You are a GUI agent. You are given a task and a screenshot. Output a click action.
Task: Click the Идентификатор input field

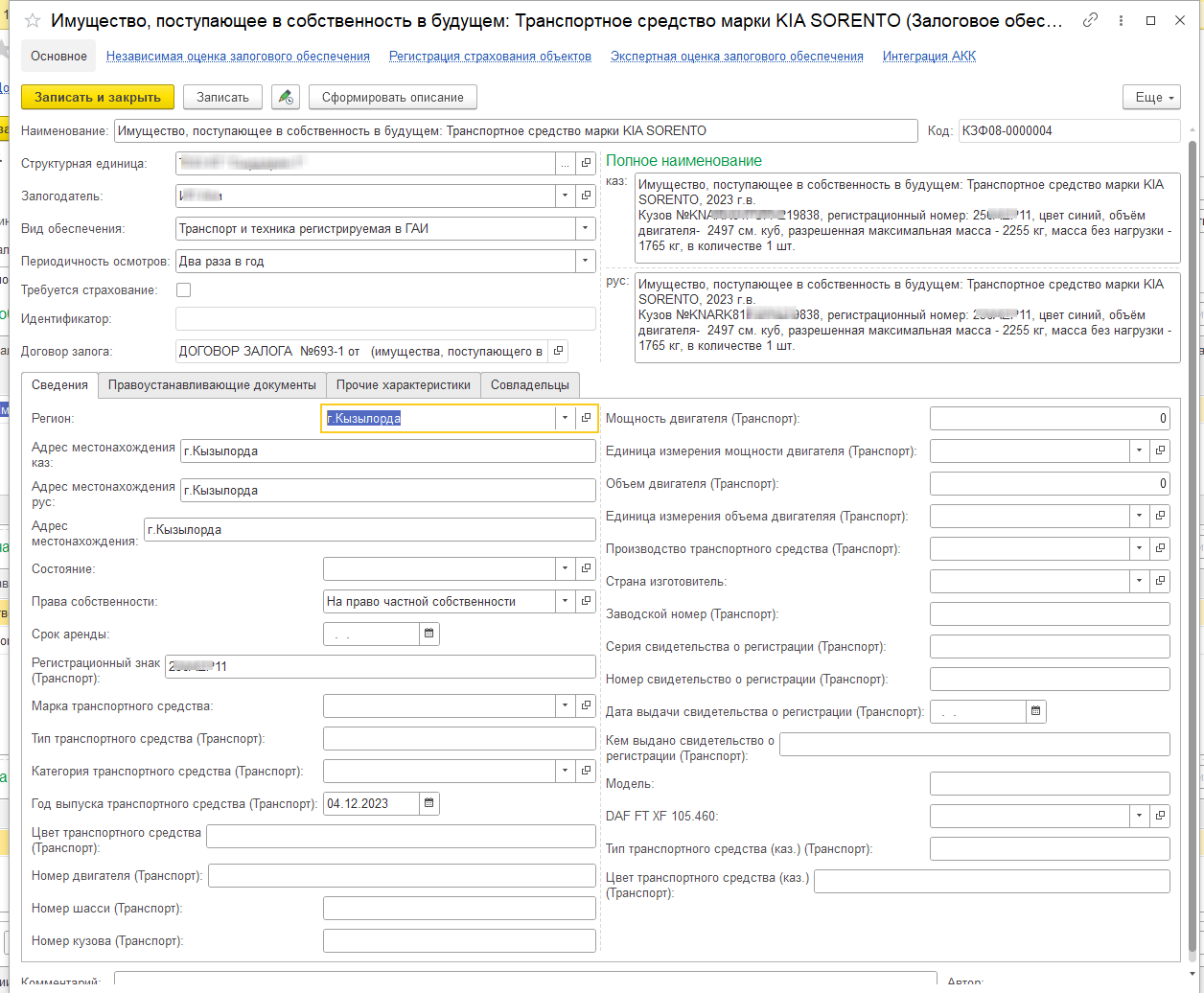coord(385,319)
